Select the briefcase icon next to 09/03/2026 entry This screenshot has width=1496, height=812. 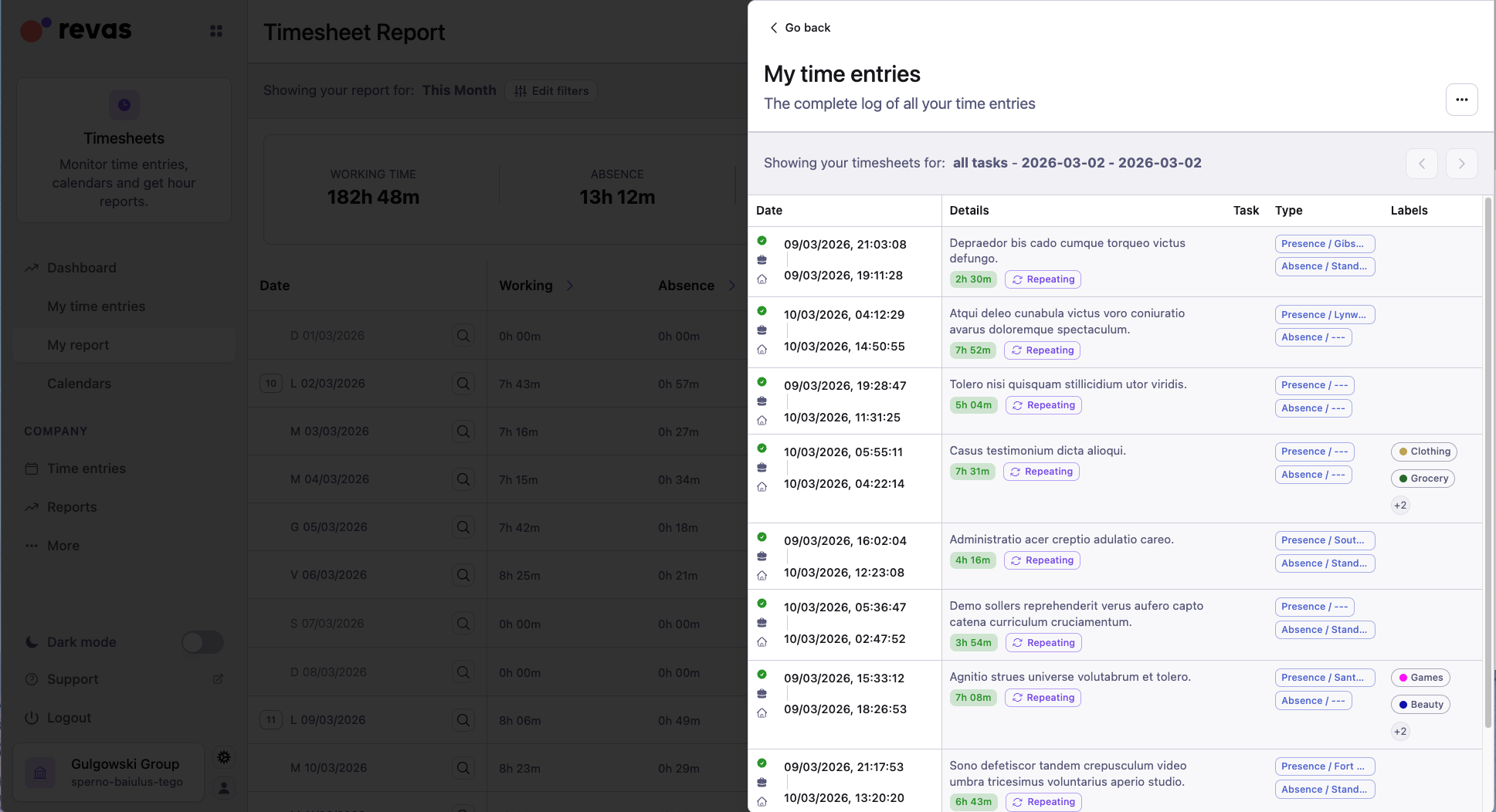pyautogui.click(x=762, y=260)
